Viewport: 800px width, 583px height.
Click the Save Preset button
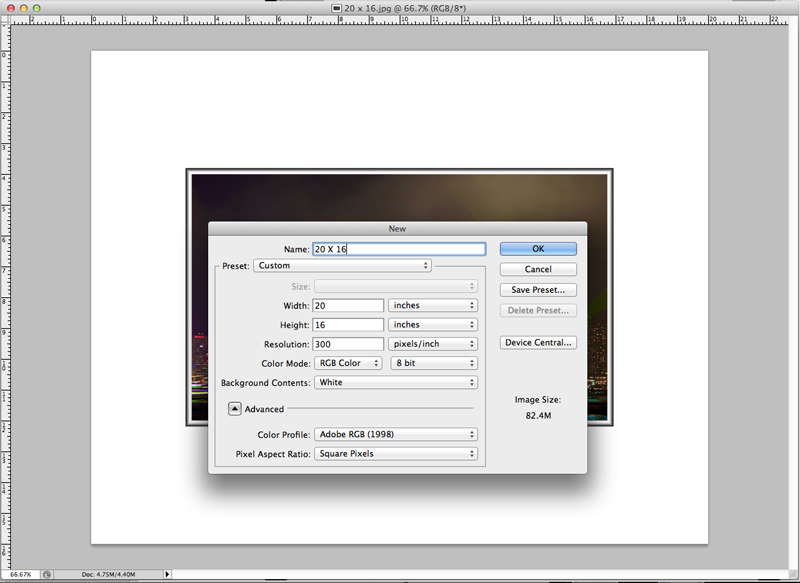click(x=538, y=290)
